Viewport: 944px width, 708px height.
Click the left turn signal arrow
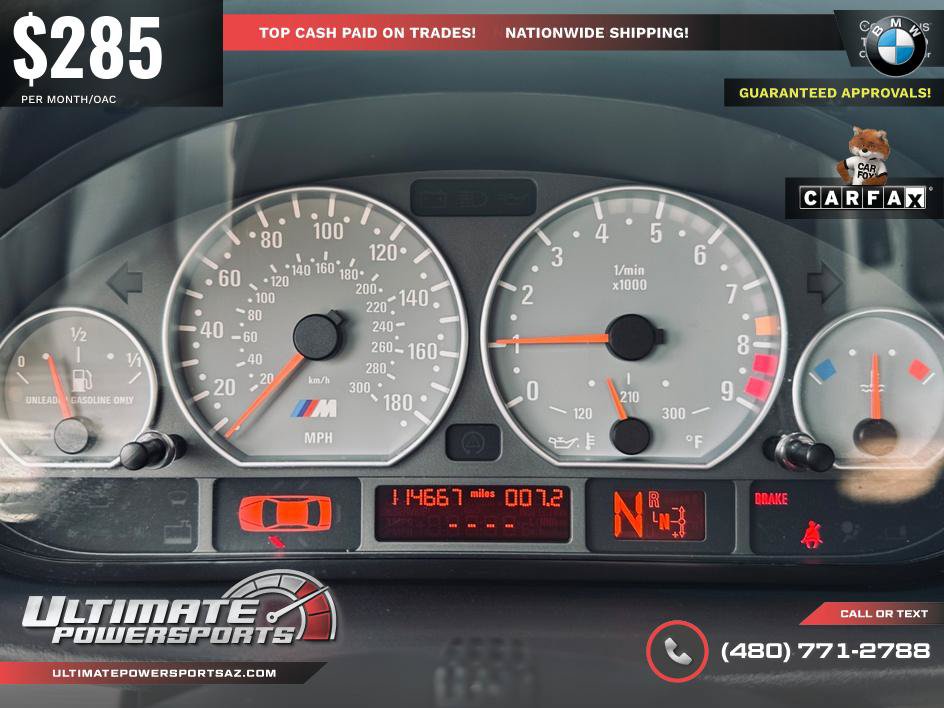pyautogui.click(x=125, y=282)
